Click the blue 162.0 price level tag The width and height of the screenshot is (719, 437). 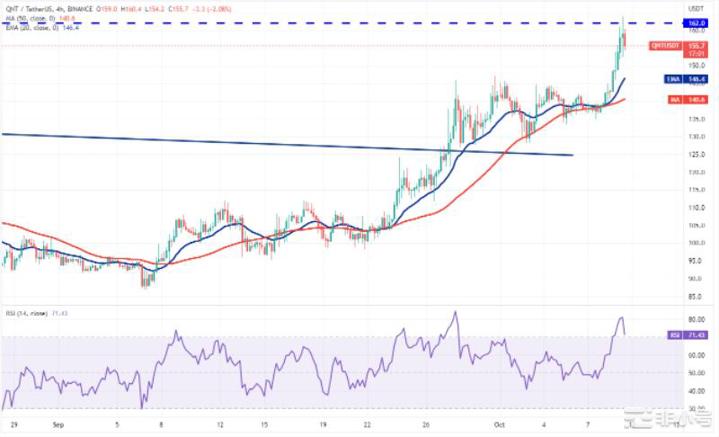(665, 21)
